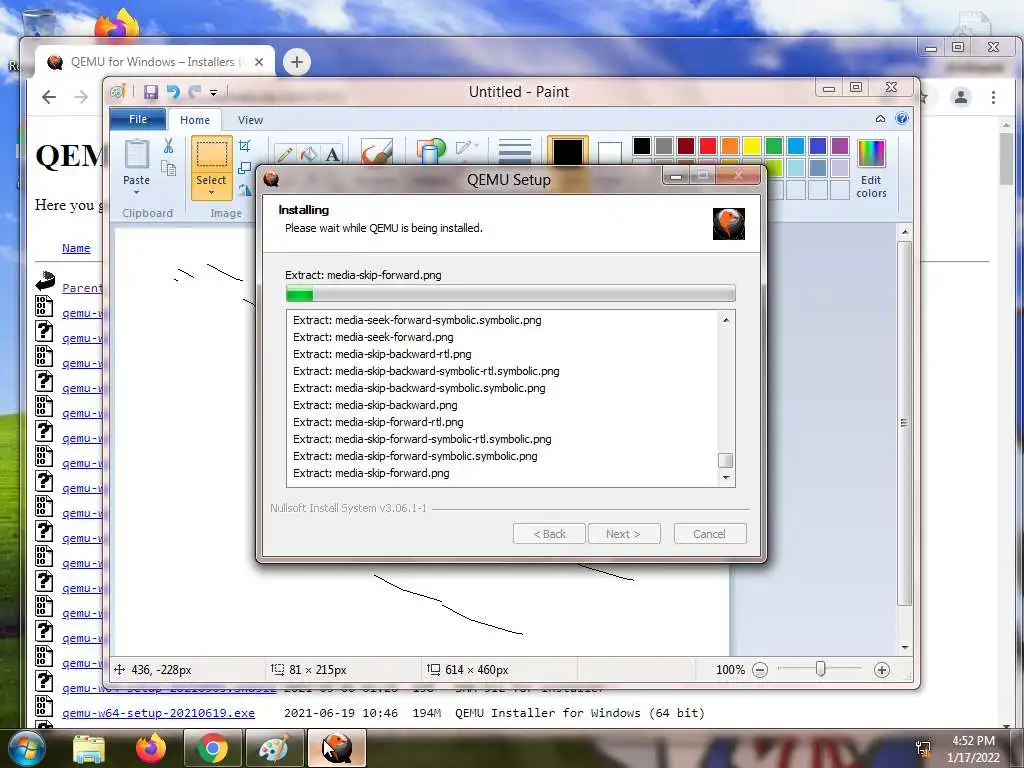Click the Next button in QEMU Setup
Image resolution: width=1024 pixels, height=768 pixels.
tap(624, 534)
